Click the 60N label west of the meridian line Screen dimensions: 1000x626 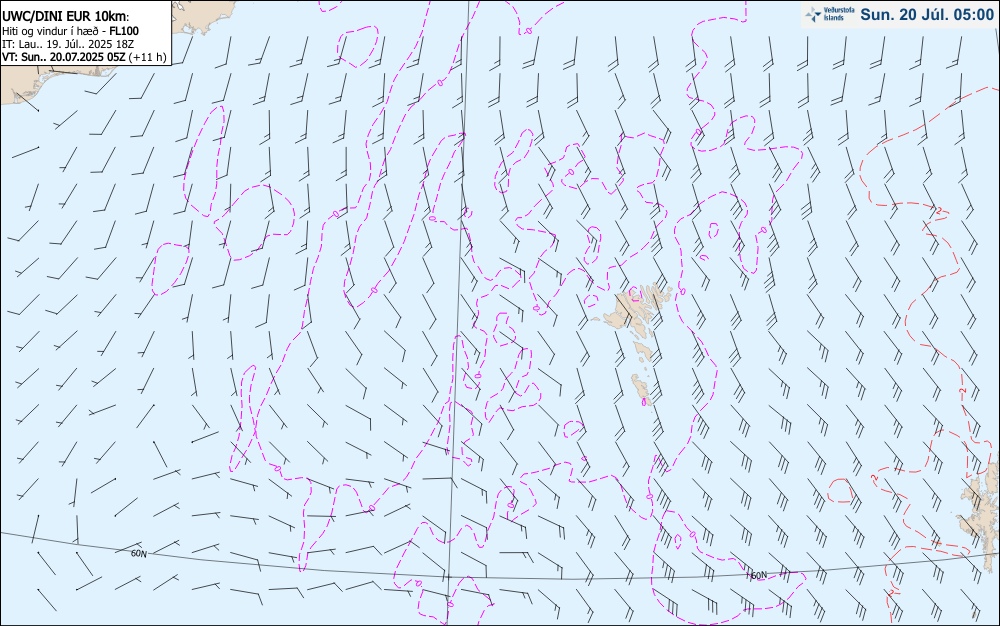139,553
